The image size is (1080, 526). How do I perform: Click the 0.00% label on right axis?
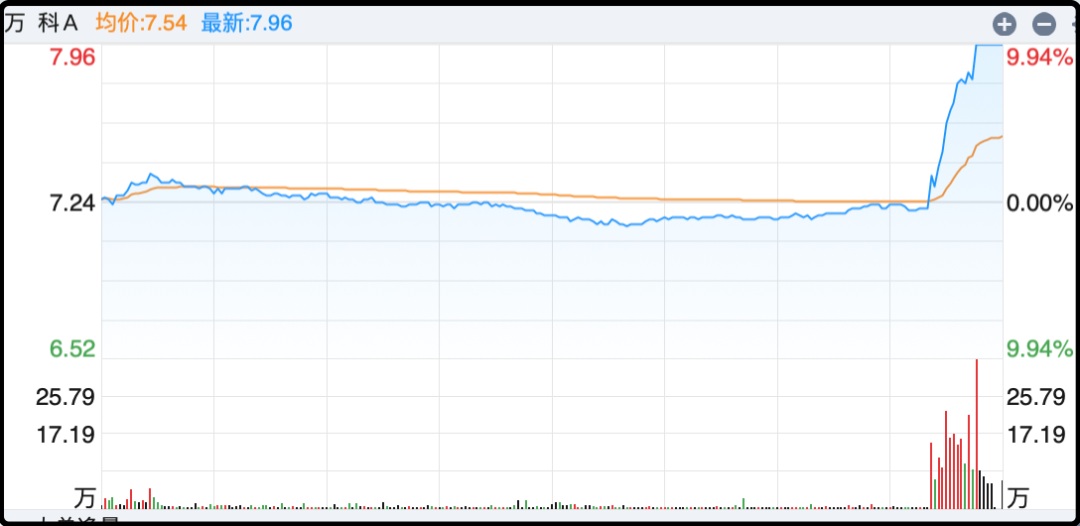[1039, 203]
